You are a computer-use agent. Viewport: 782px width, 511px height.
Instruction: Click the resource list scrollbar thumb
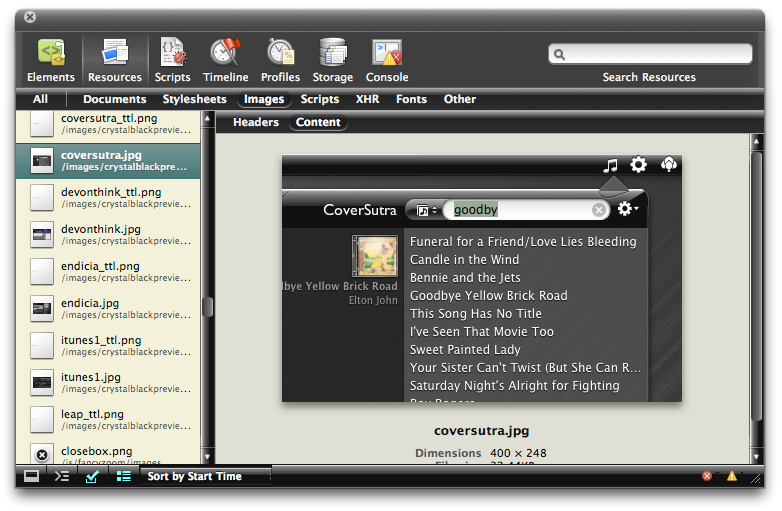pos(208,307)
